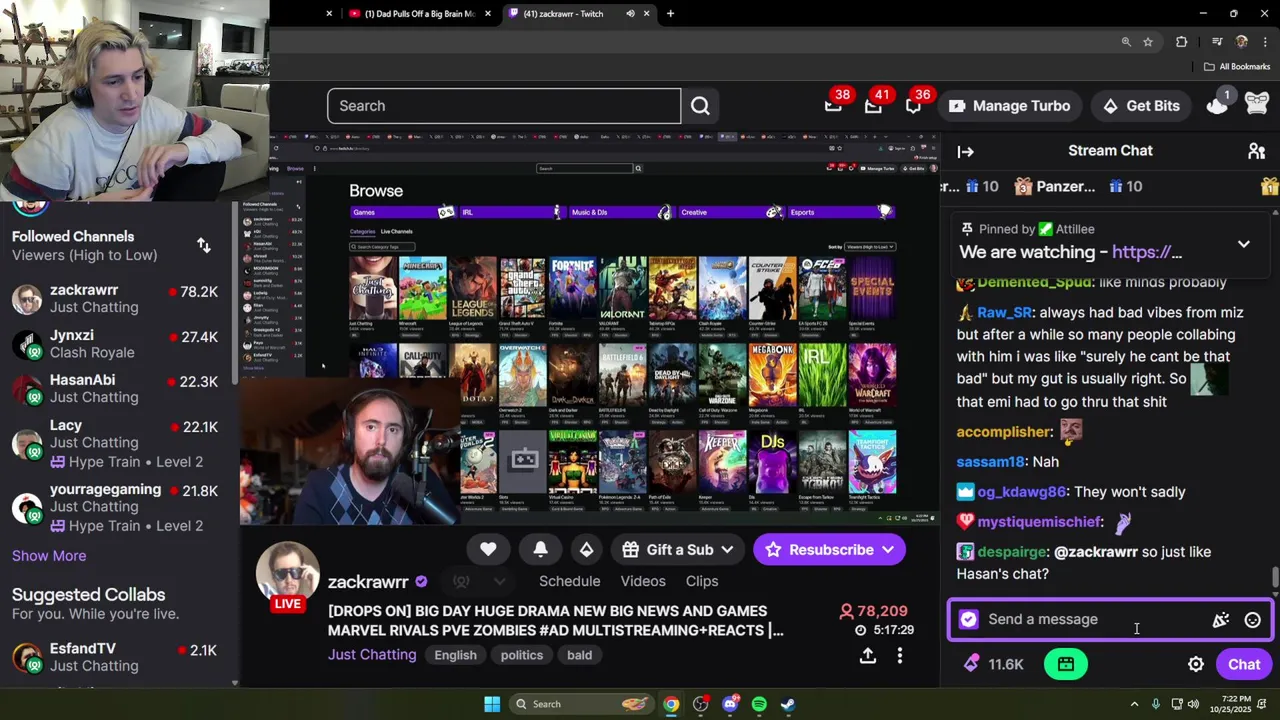Open a new browser tab

[x=670, y=14]
